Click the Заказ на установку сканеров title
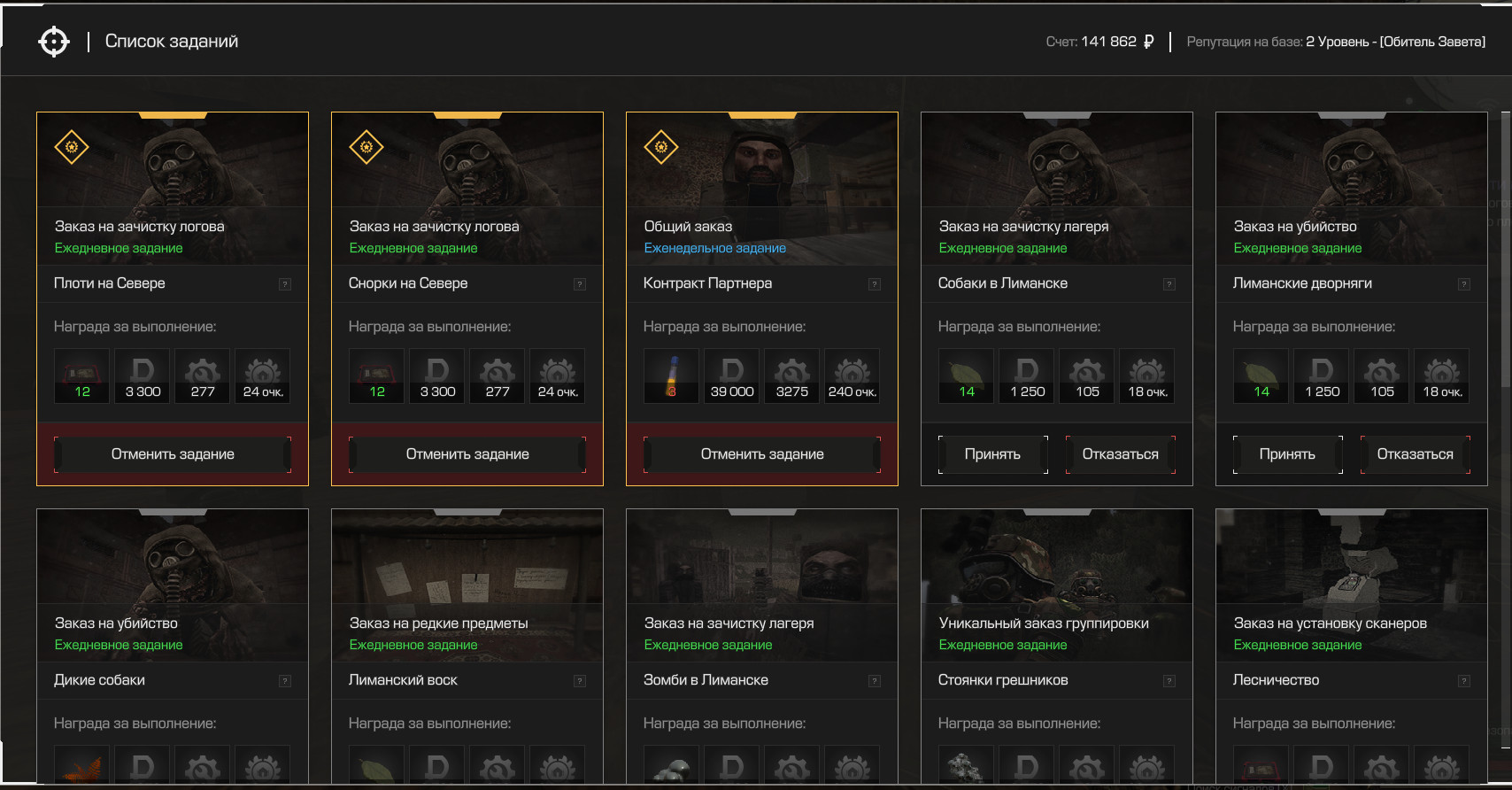Viewport: 1512px width, 790px height. click(x=1331, y=623)
